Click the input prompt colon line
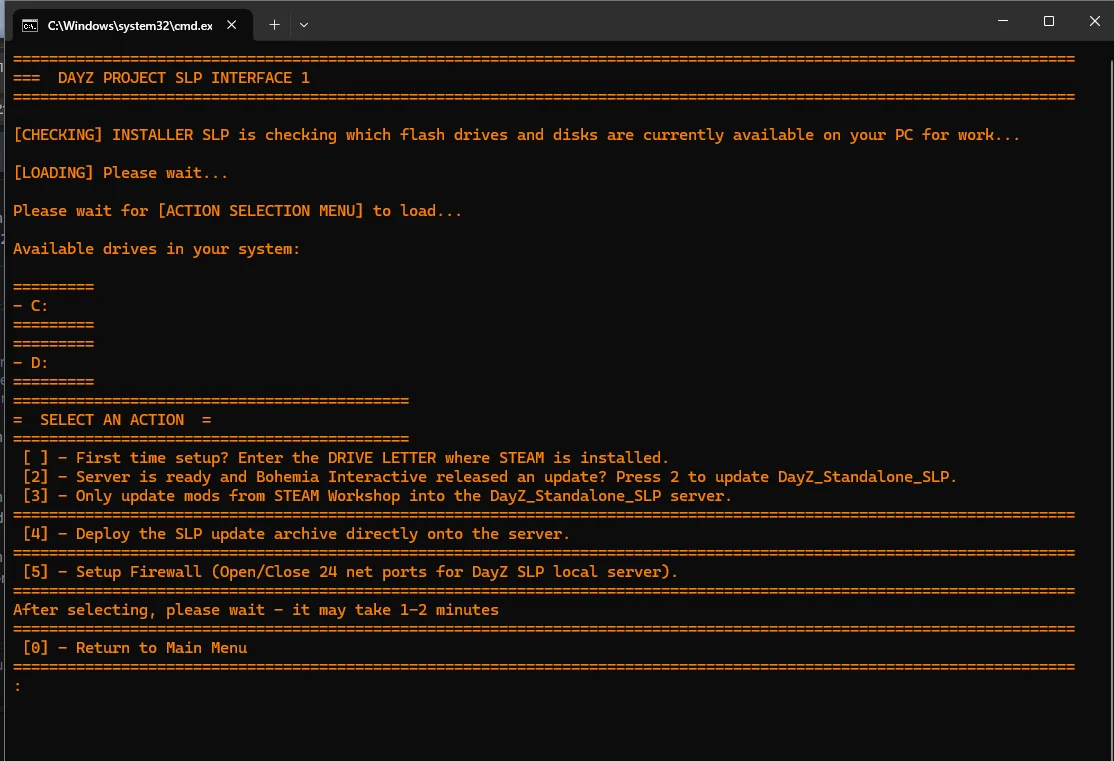This screenshot has width=1114, height=761. click(x=18, y=686)
